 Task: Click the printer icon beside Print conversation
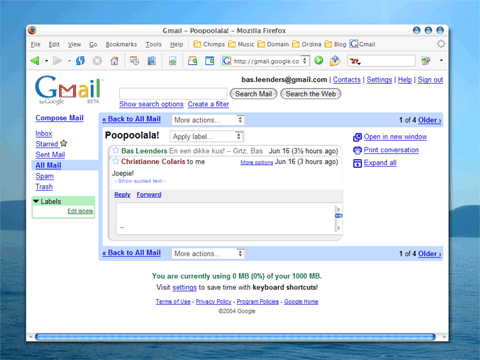pyautogui.click(x=357, y=150)
